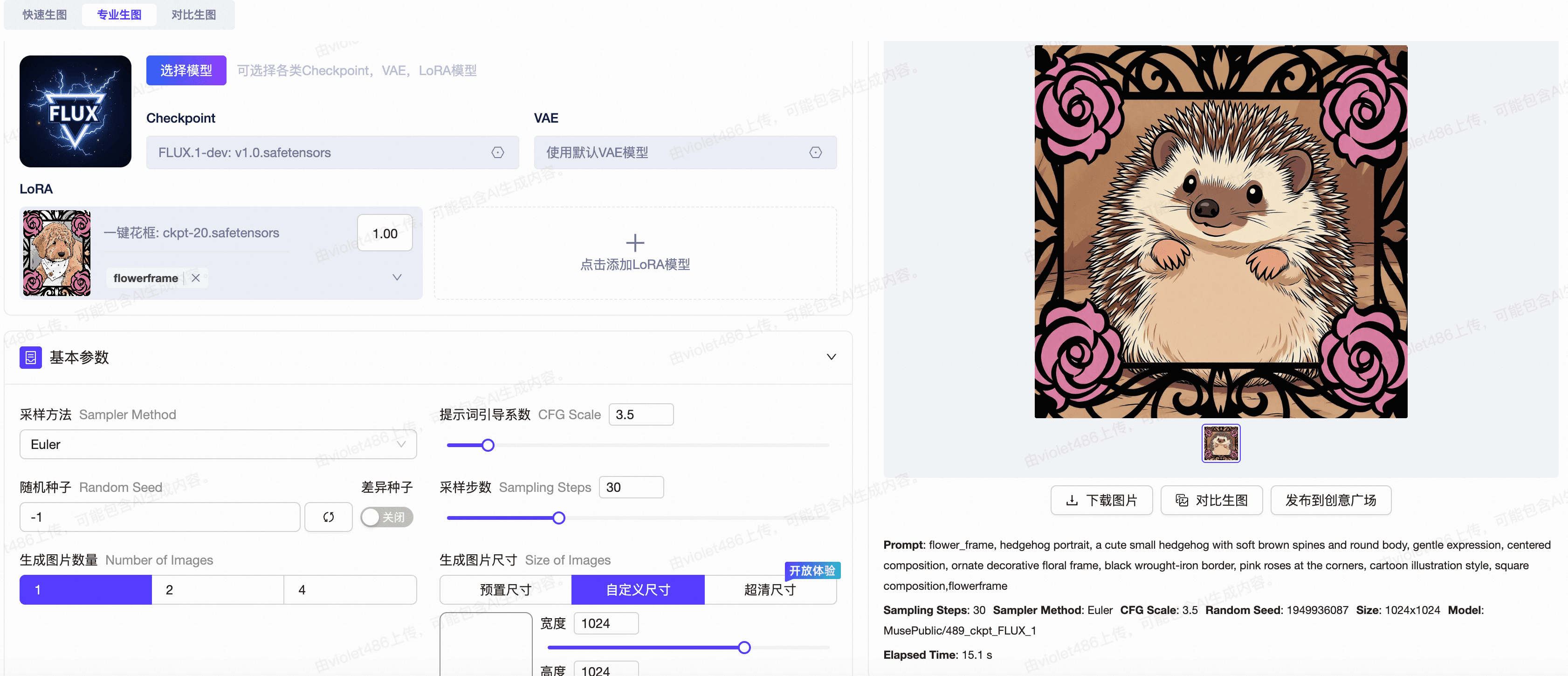Image resolution: width=1568 pixels, height=676 pixels.
Task: Select 2 for Number of Images
Action: coord(217,590)
